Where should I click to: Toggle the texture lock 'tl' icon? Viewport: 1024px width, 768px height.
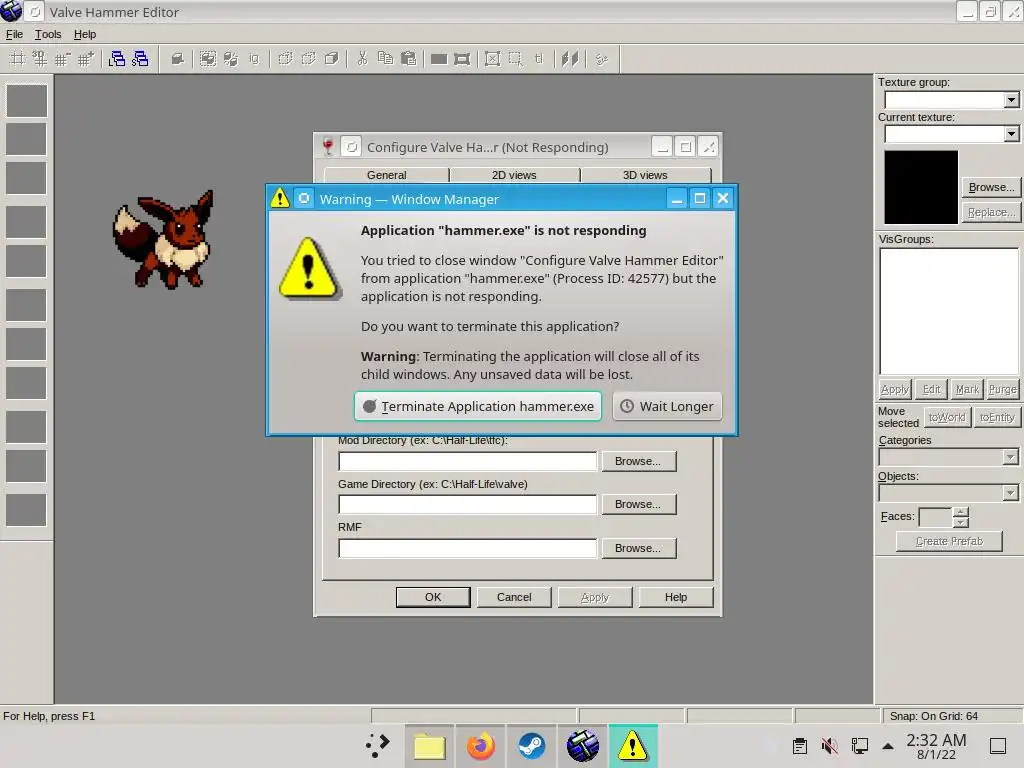[539, 59]
